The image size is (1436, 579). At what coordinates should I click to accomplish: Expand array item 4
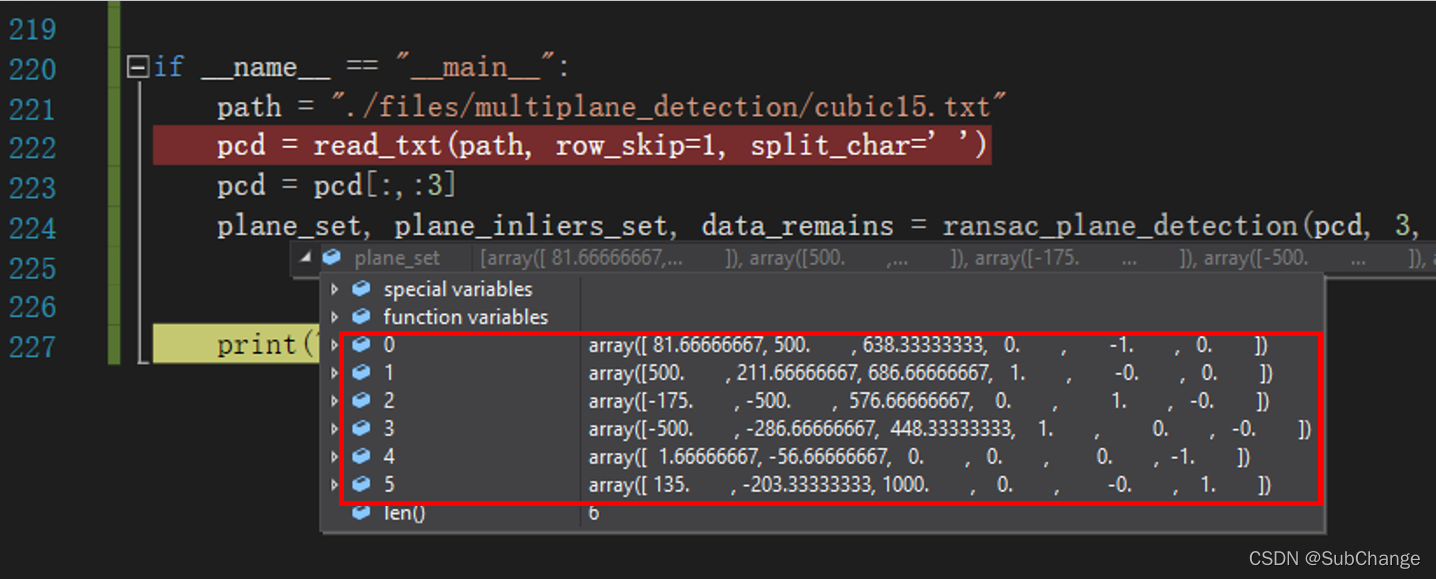[335, 457]
